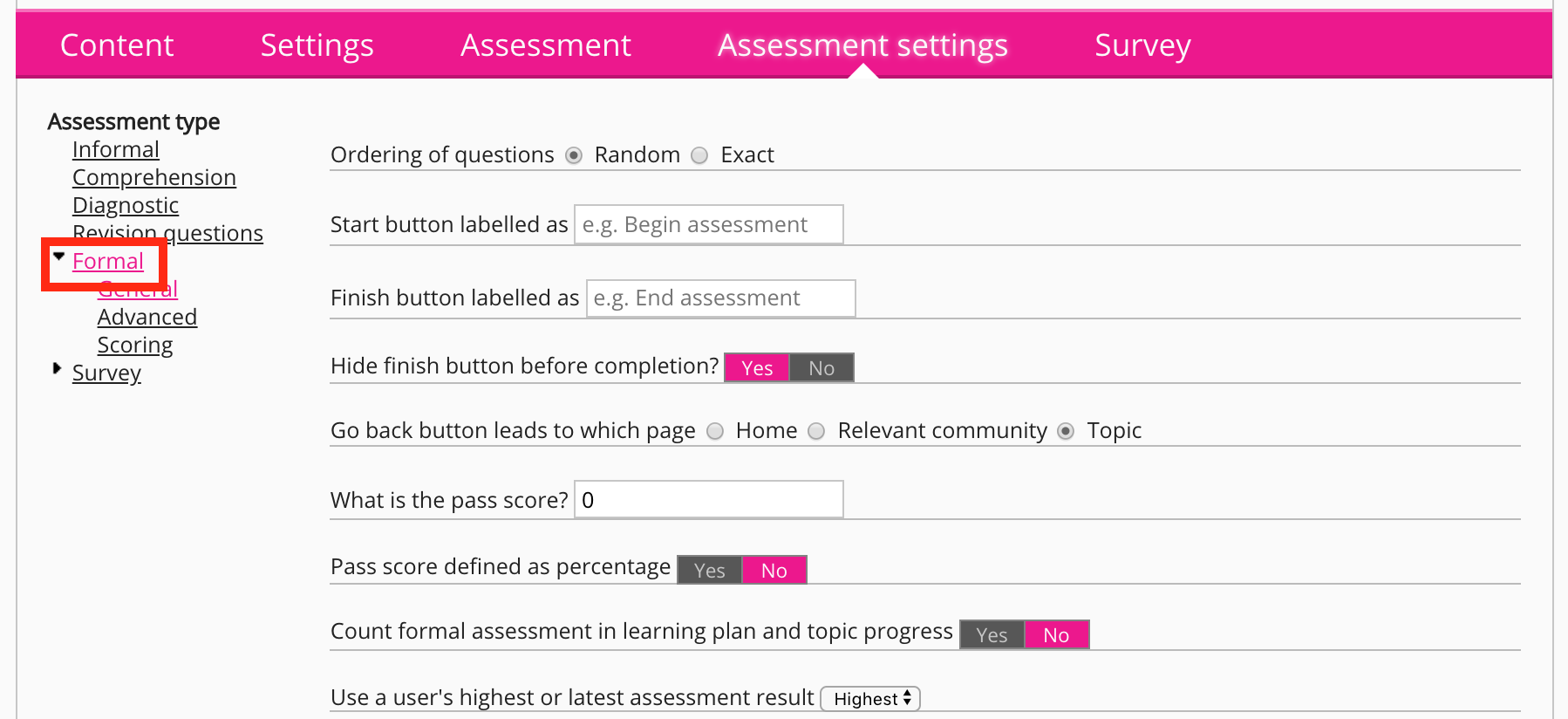Click the Start button label field
The height and width of the screenshot is (719, 1568).
click(x=708, y=225)
